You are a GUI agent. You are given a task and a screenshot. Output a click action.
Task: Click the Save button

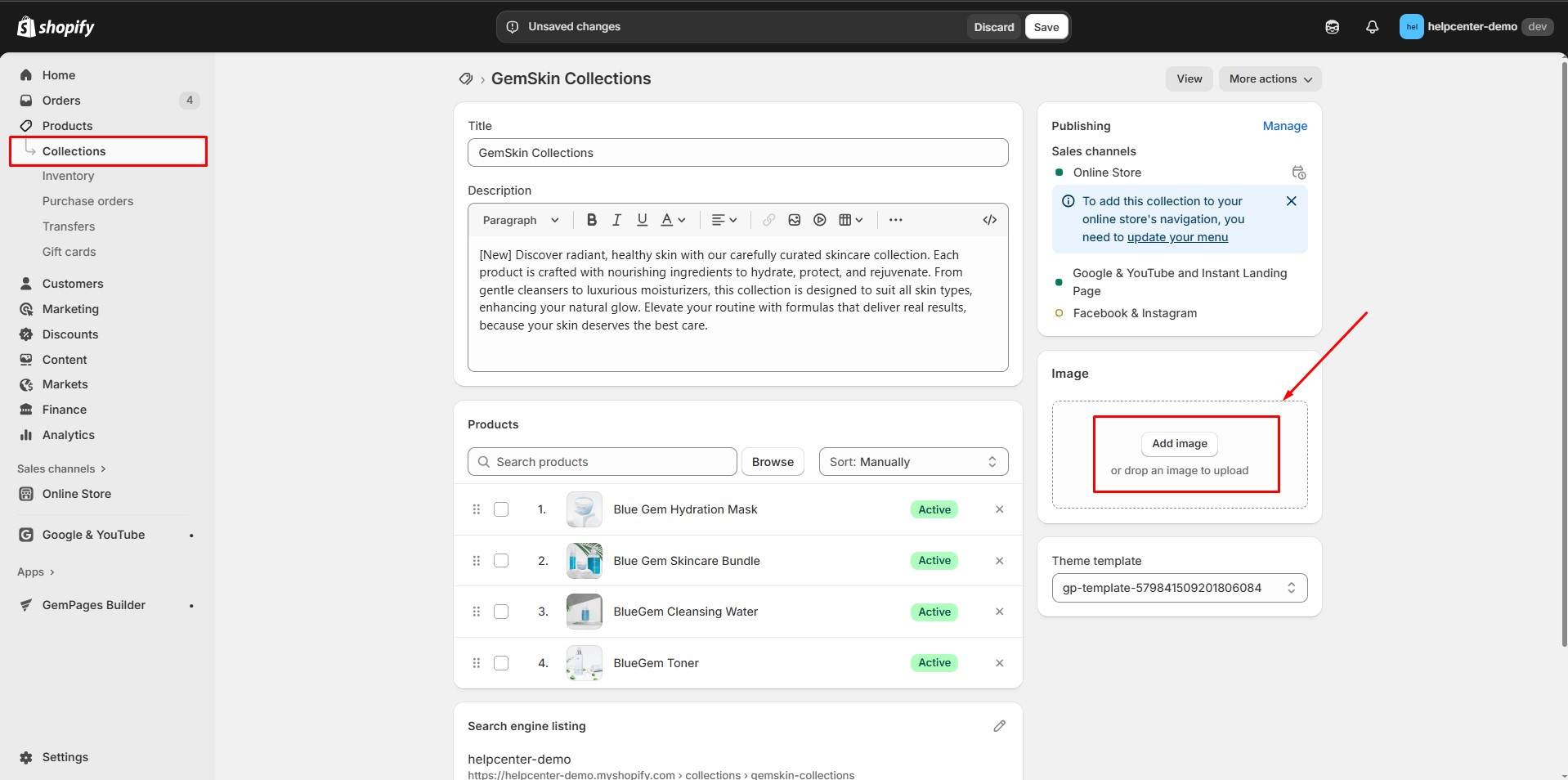[1046, 27]
